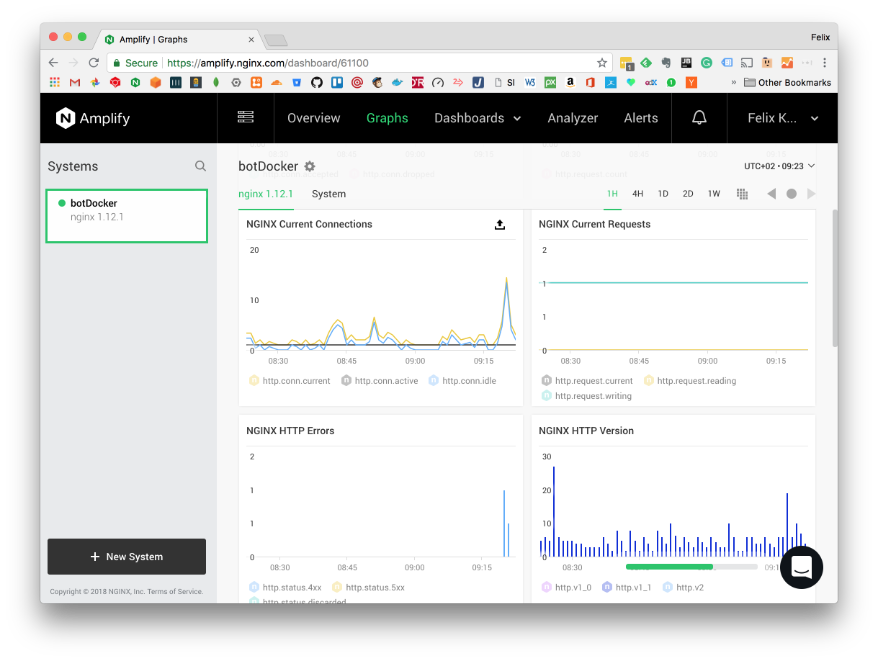The image size is (878, 661).
Task: Export the NGINX Current Connections graph
Action: [500, 225]
